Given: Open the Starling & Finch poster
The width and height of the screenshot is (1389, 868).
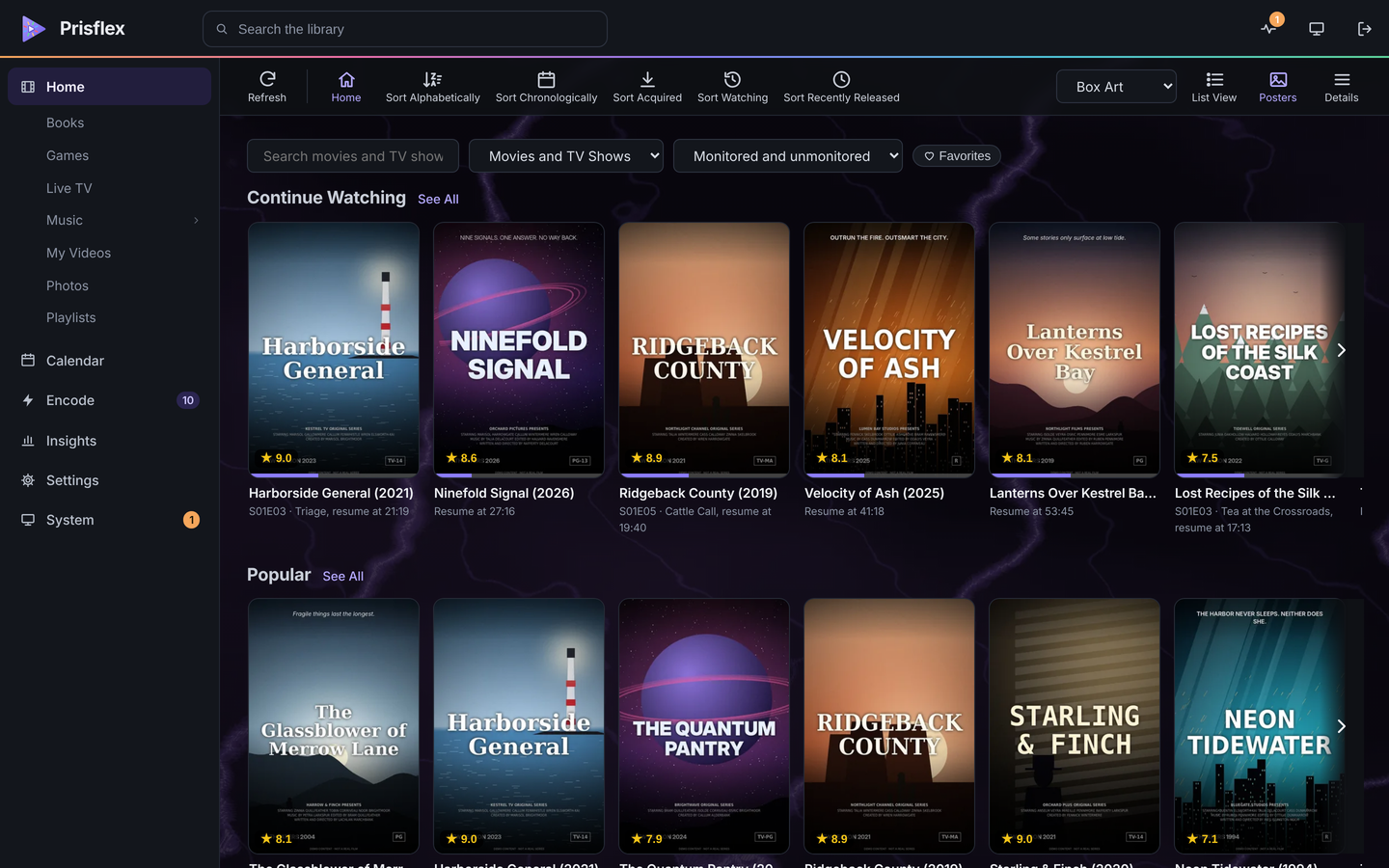Looking at the screenshot, I should click(1075, 725).
